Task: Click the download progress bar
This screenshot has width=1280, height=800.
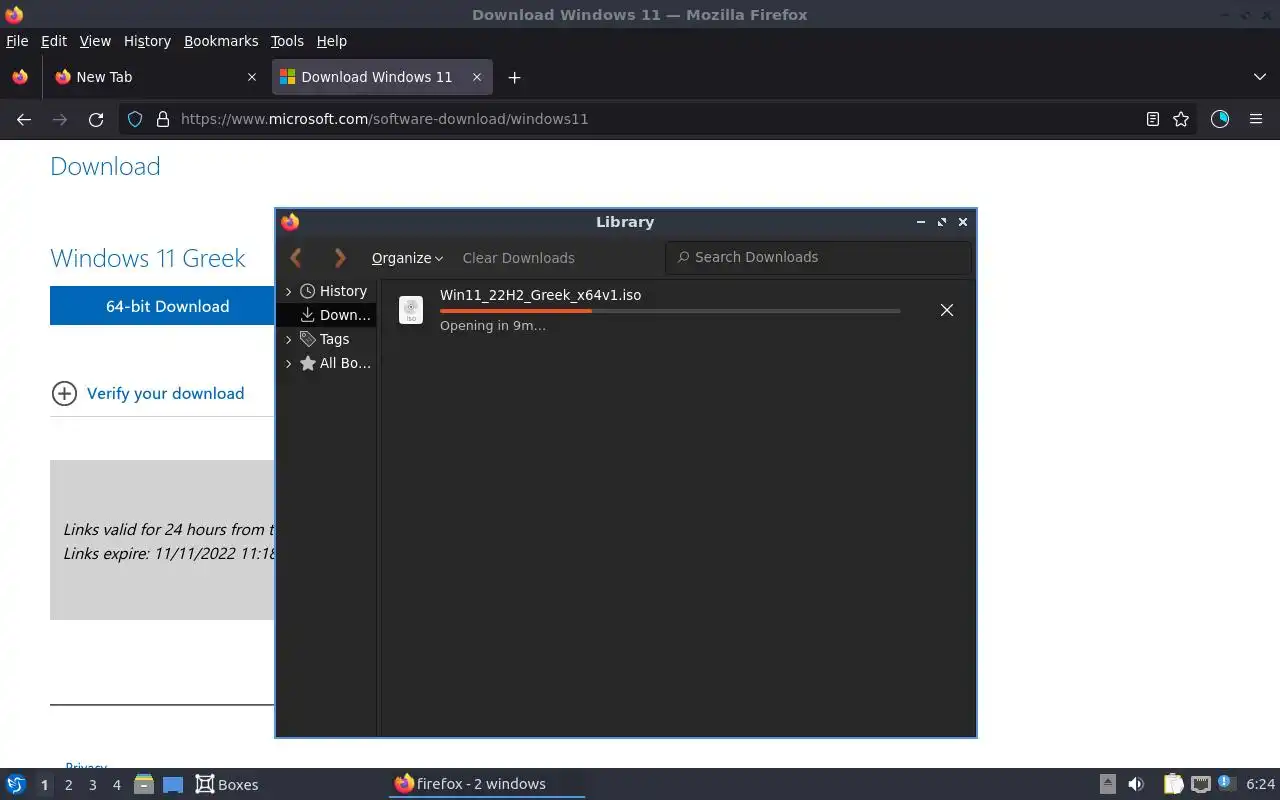Action: coord(670,311)
